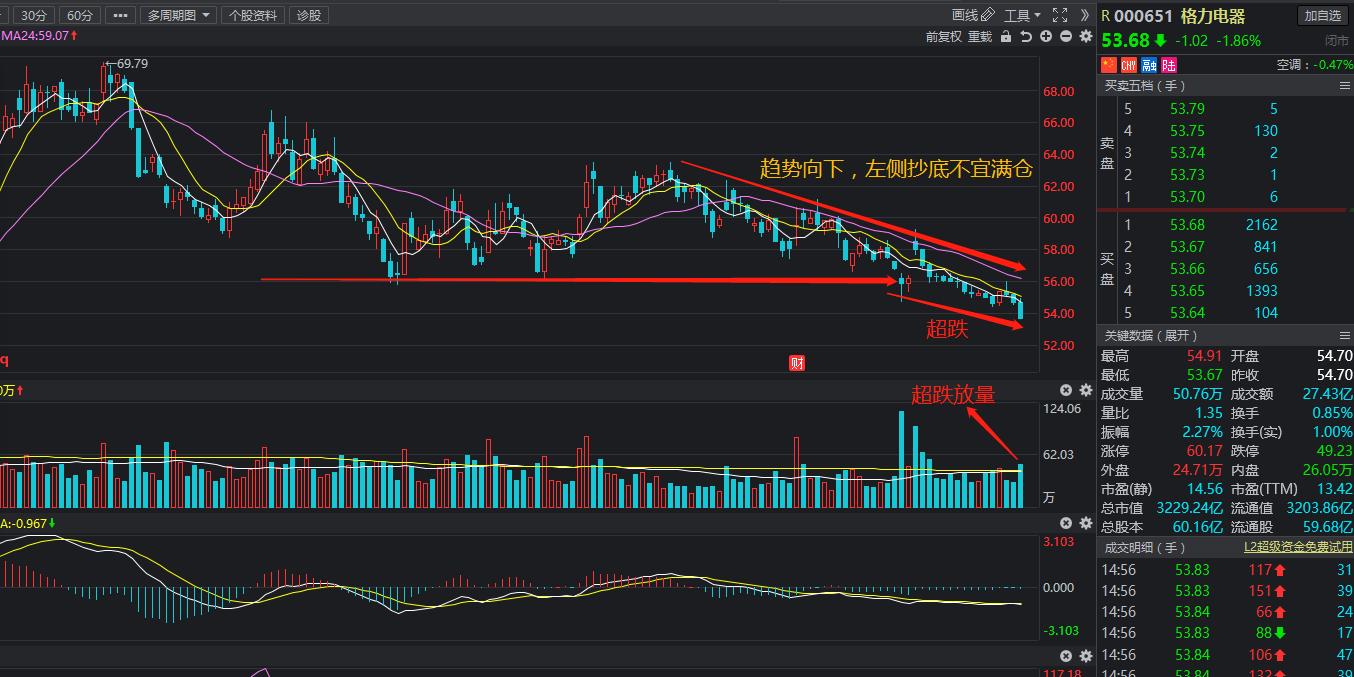Hide the volume panel with its X icon
1354x677 pixels.
pyautogui.click(x=1066, y=390)
